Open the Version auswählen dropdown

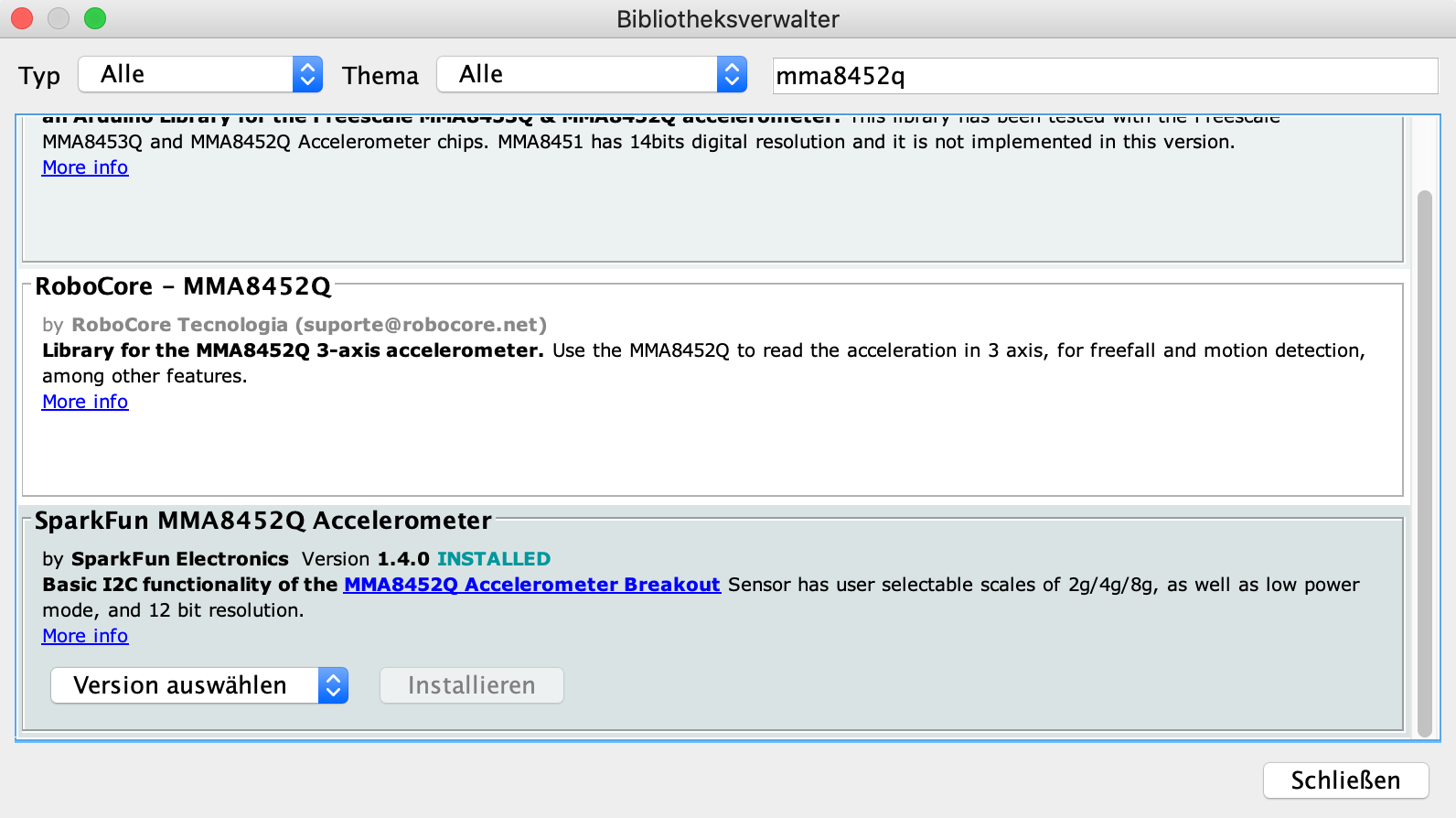(199, 685)
